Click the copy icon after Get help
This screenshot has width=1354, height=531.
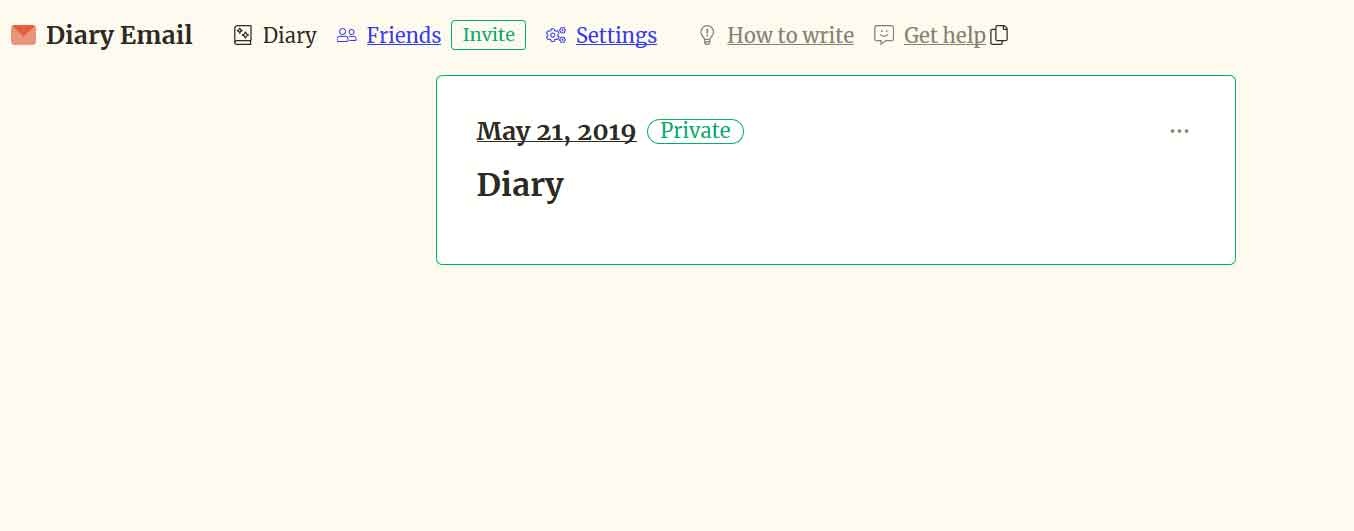[x=999, y=35]
